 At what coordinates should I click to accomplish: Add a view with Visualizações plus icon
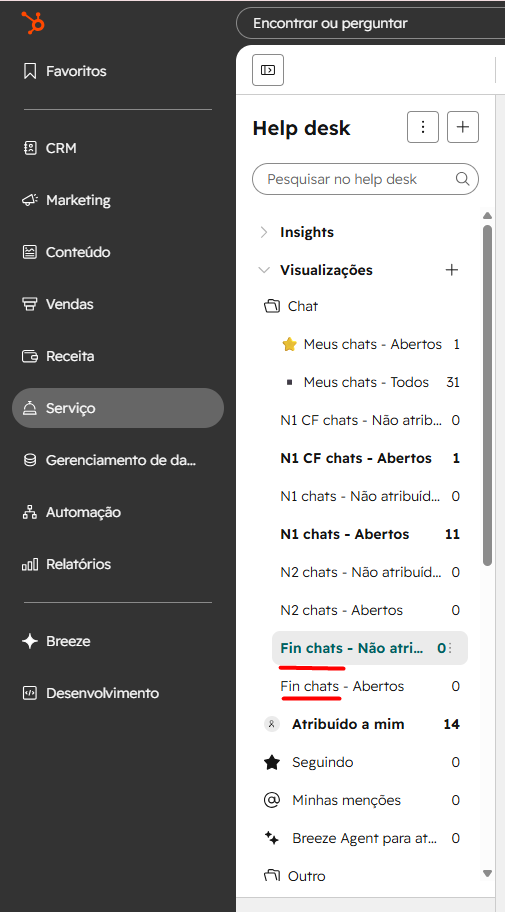pyautogui.click(x=451, y=270)
